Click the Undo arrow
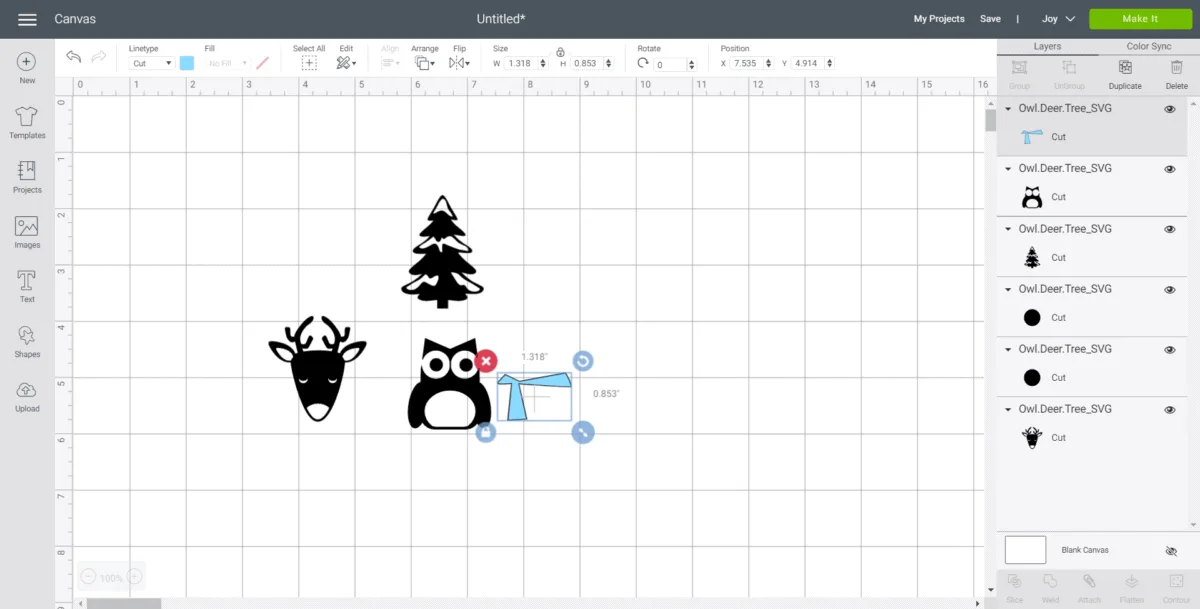 (x=73, y=58)
